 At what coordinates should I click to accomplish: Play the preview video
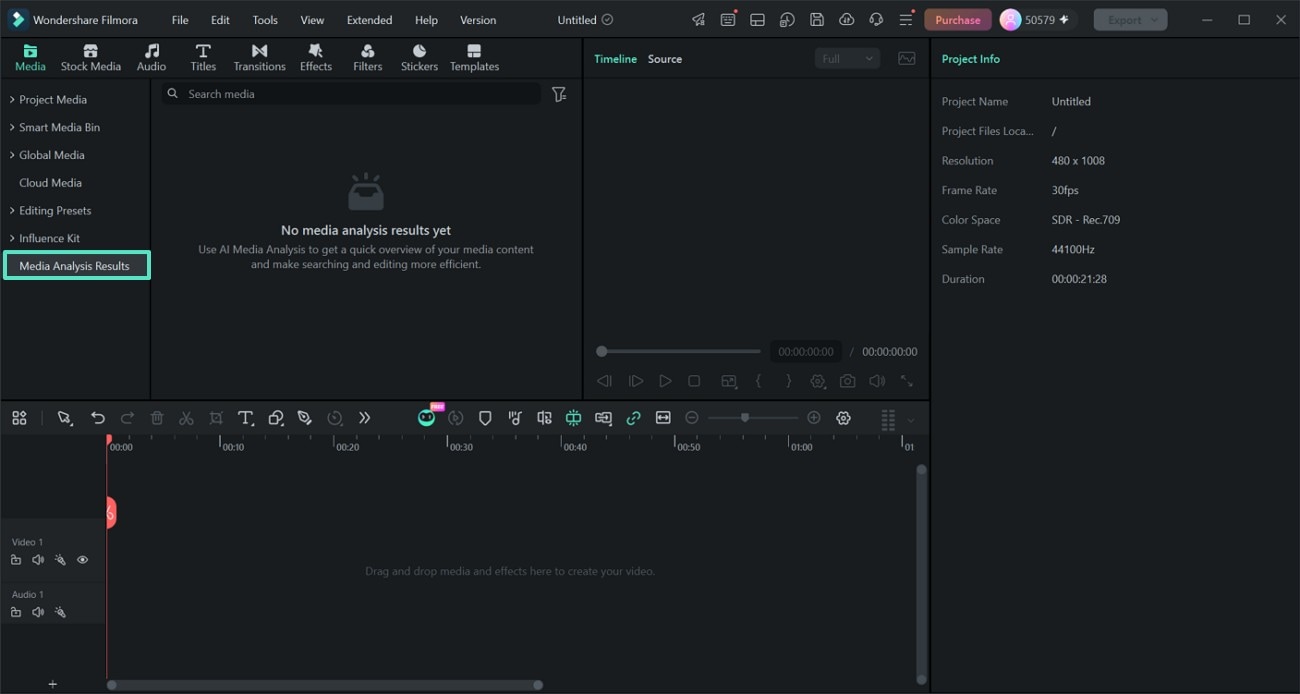tap(665, 381)
